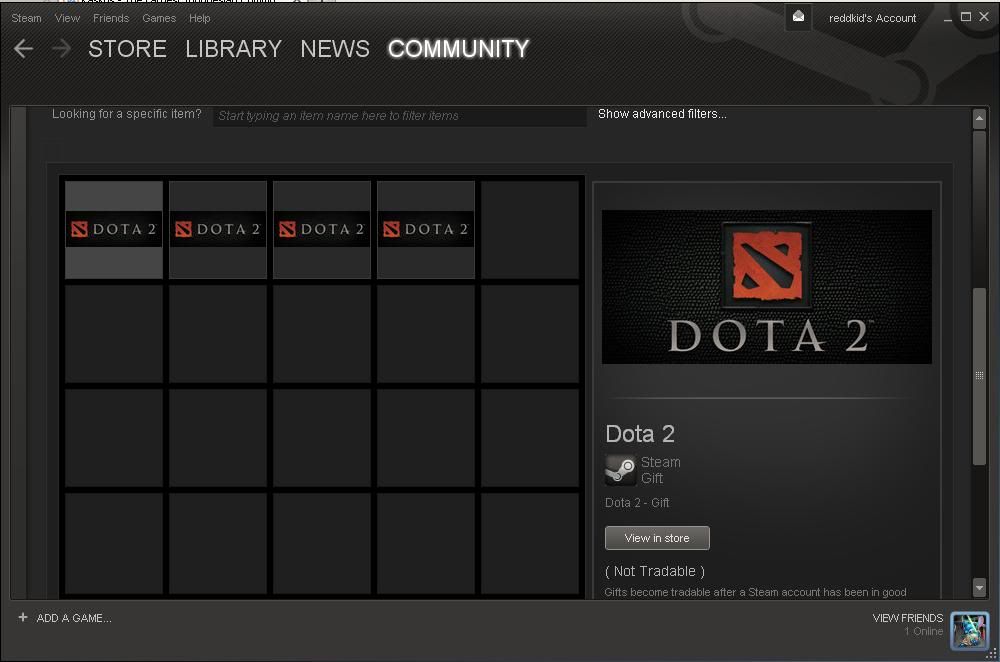Show advanced filters
This screenshot has height=662, width=1000.
click(662, 114)
